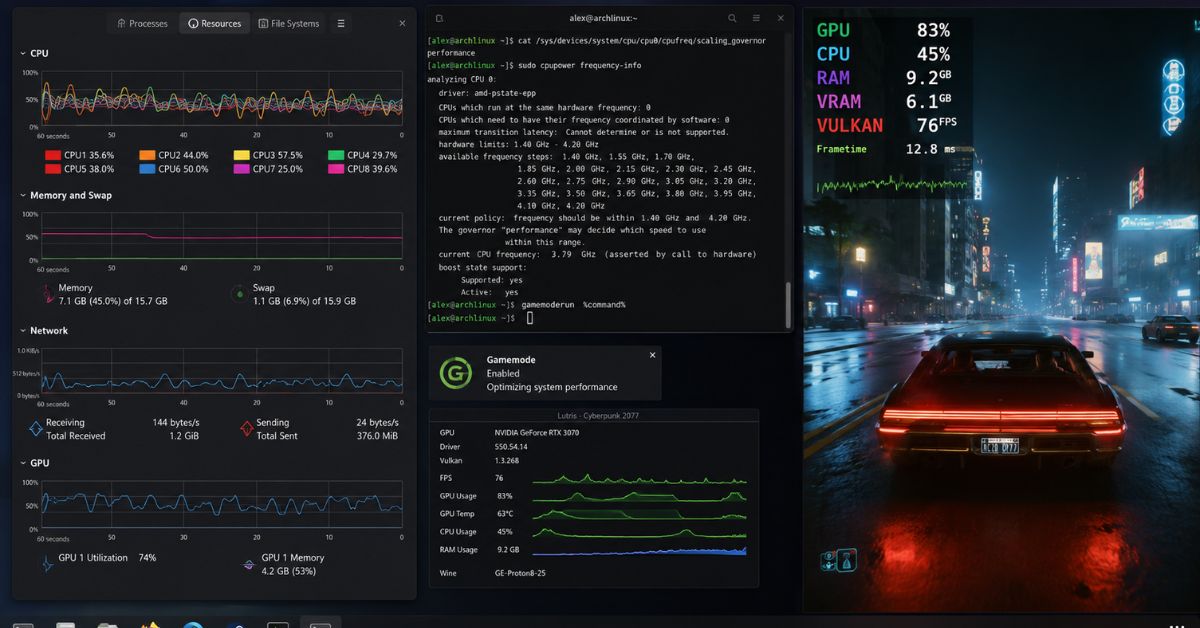Screen dimensions: 1200x628
Task: Click Vulkan version '1.3.268'
Action: [x=508, y=461]
